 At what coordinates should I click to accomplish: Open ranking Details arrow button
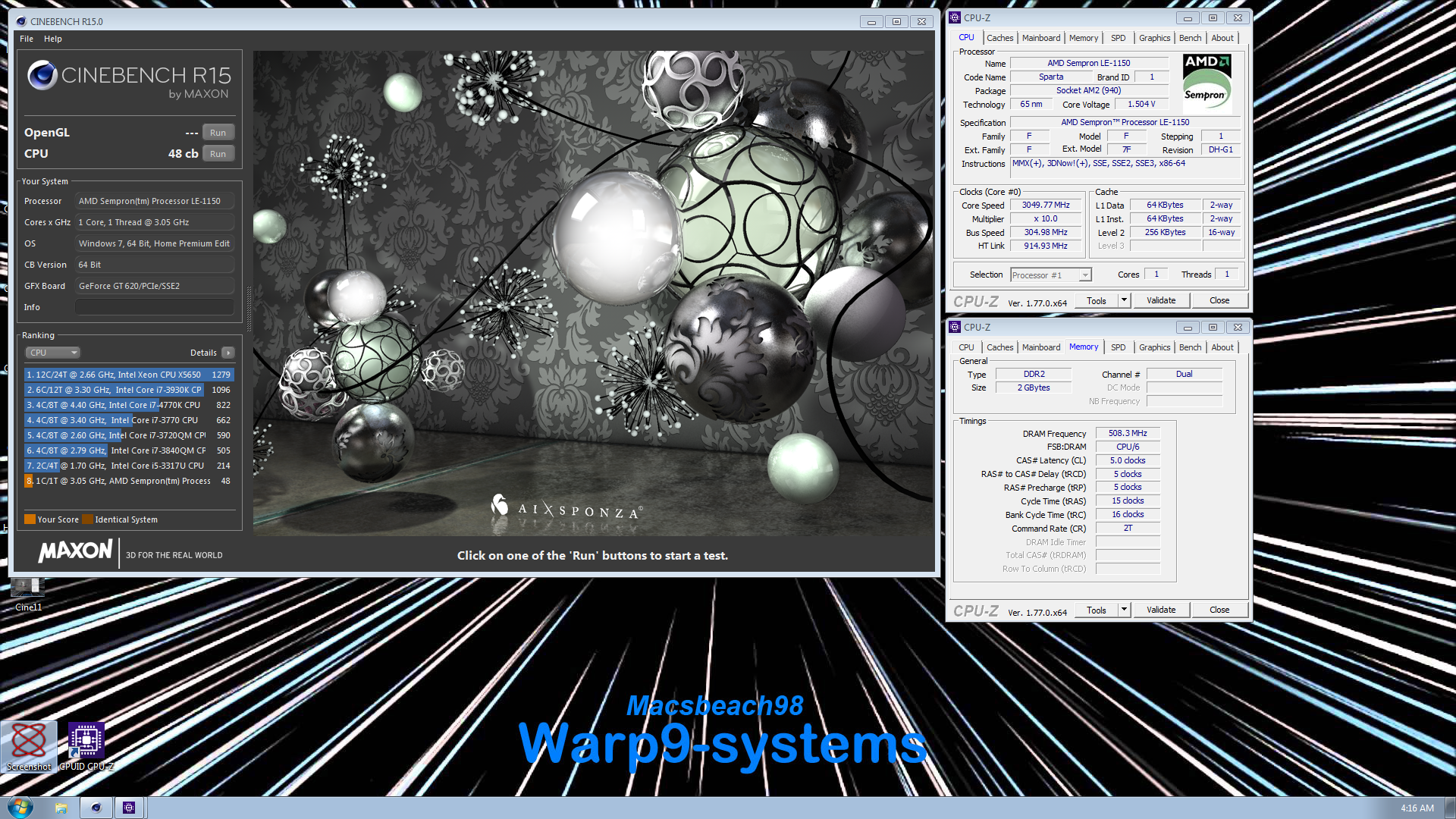228,353
